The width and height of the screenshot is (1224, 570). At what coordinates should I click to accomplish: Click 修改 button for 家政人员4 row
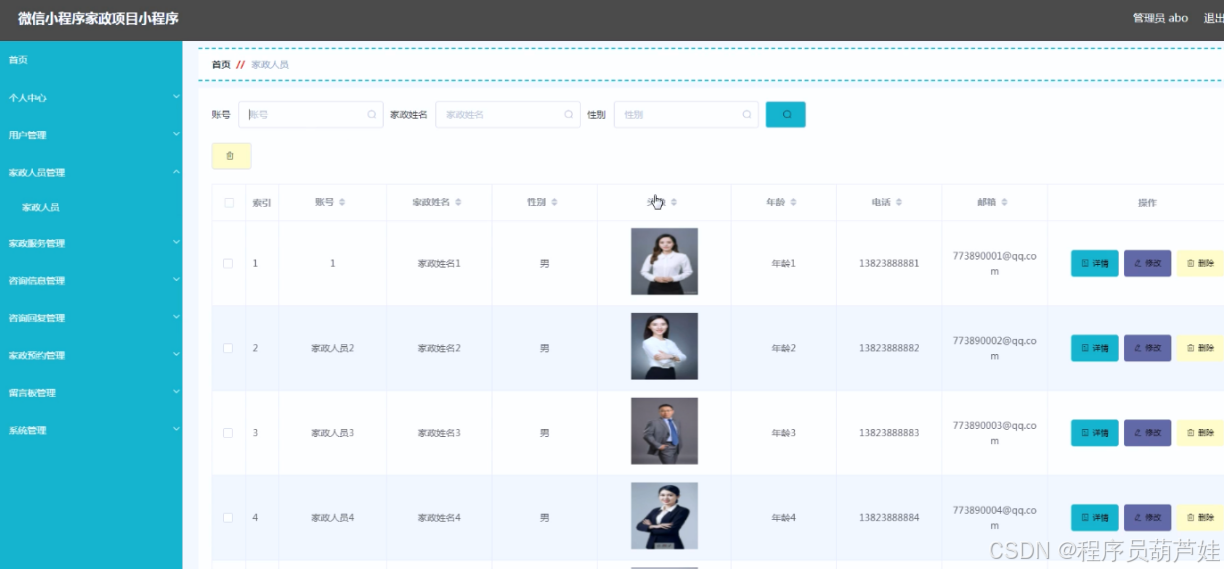coord(1147,518)
